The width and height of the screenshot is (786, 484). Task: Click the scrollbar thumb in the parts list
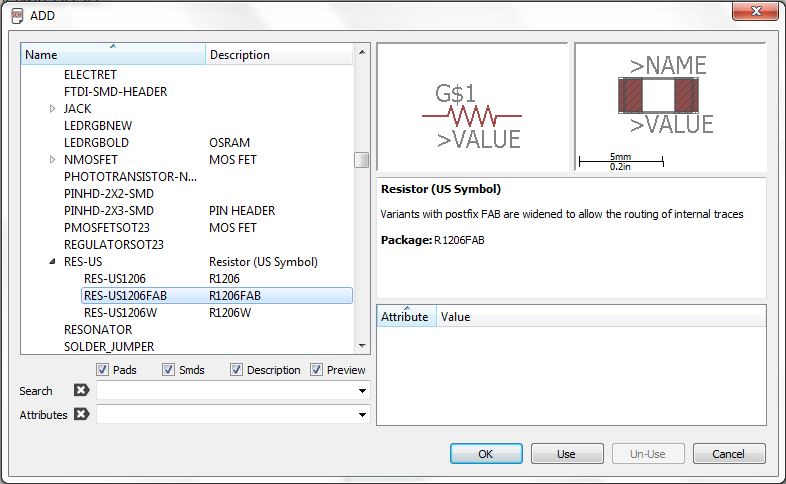click(x=361, y=160)
